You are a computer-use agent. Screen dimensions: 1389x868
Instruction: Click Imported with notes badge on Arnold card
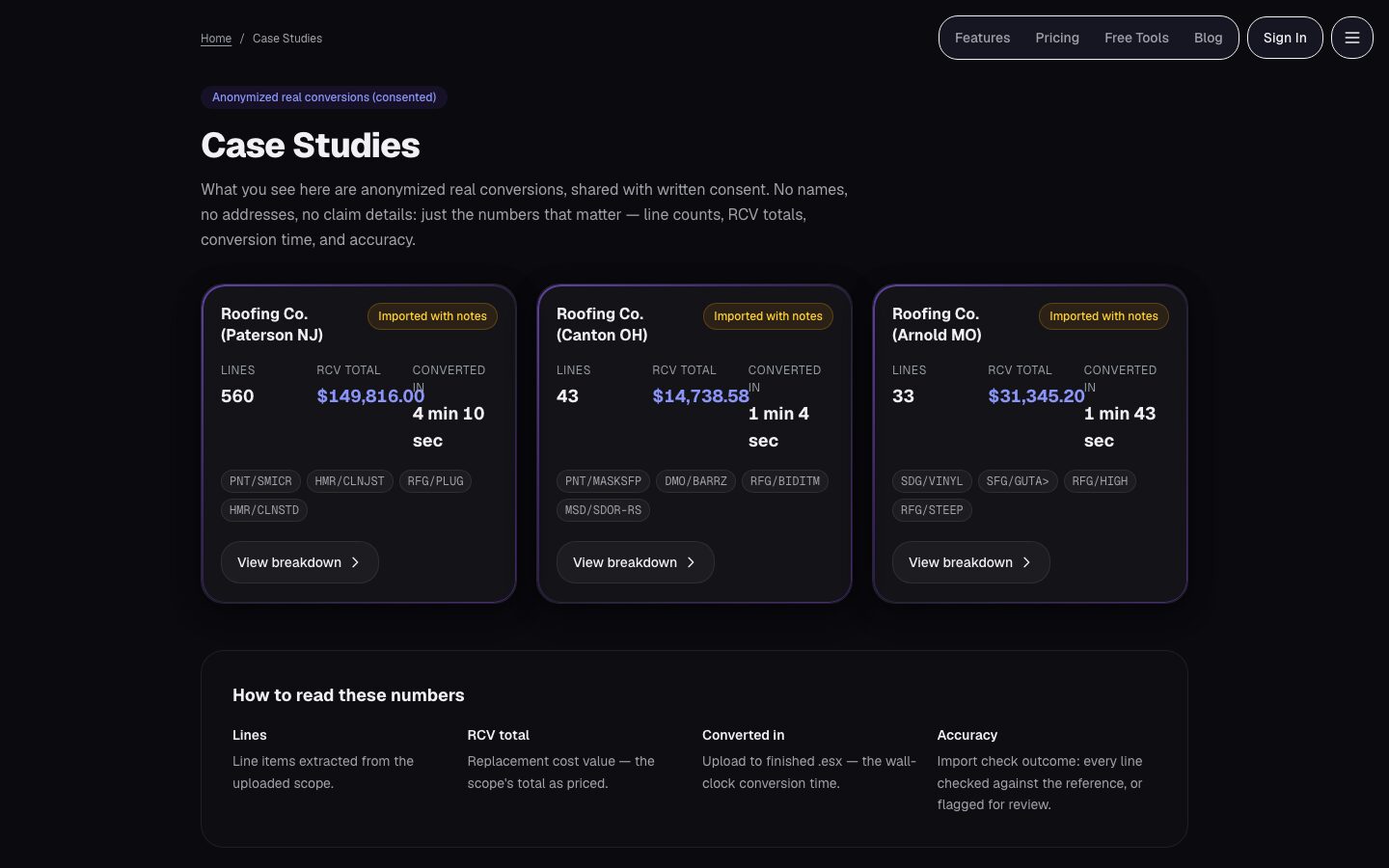click(1103, 316)
